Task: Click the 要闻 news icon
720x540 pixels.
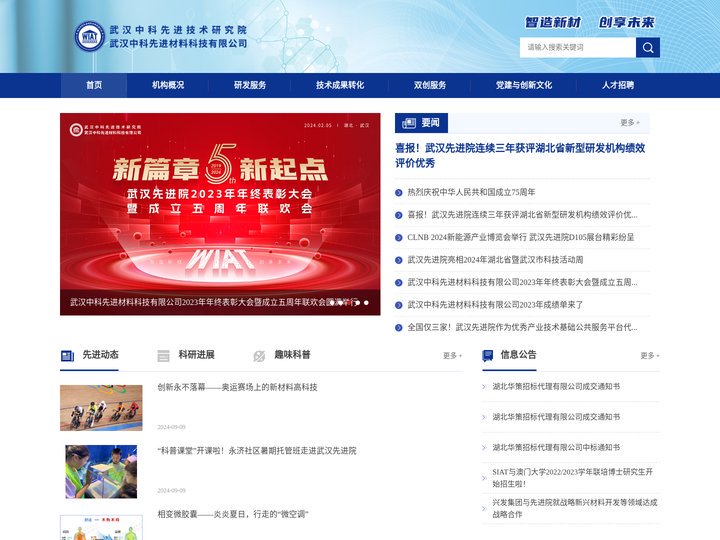Action: point(409,123)
